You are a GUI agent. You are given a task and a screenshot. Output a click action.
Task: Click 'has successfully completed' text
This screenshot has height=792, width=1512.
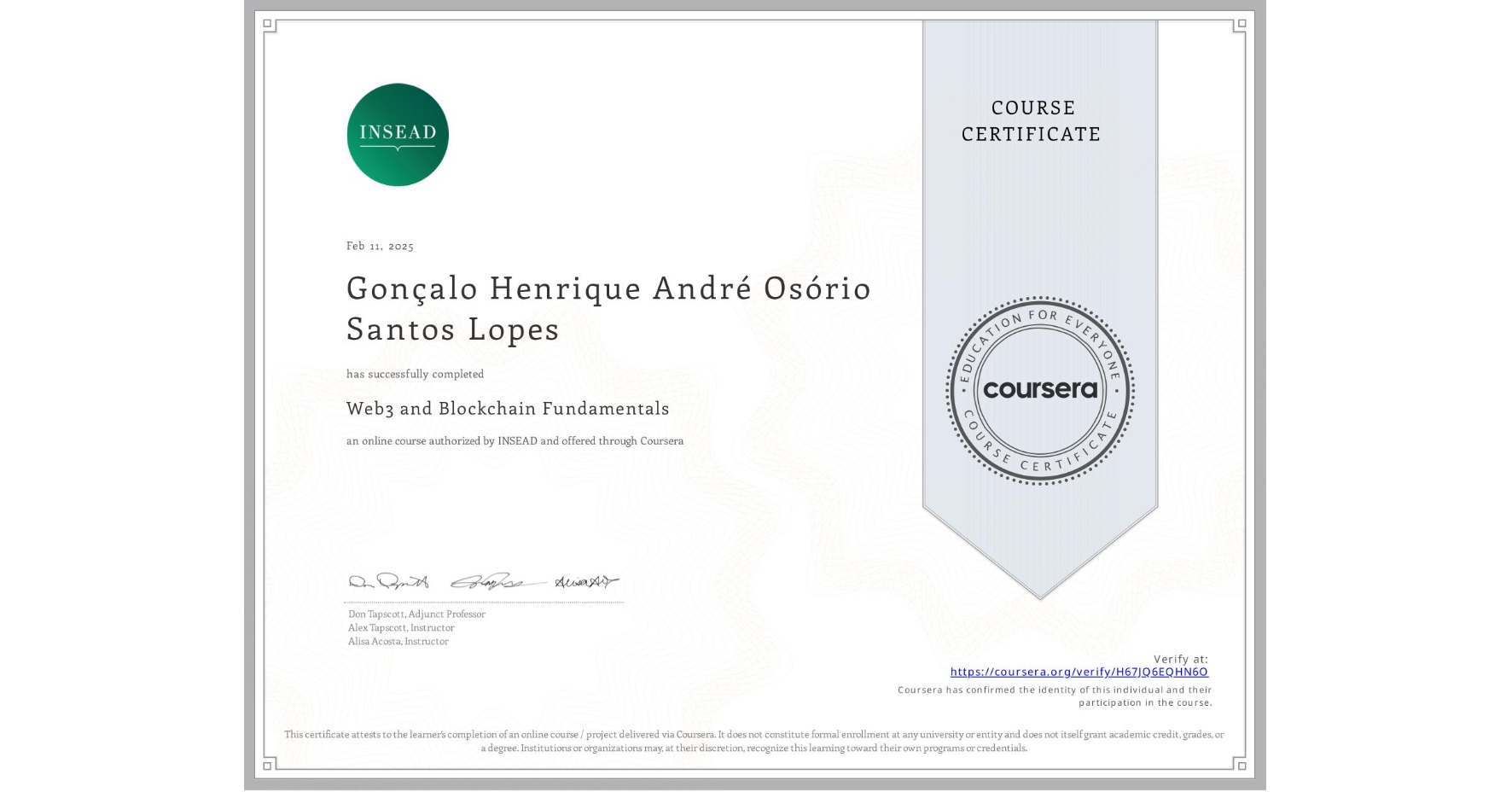(415, 374)
